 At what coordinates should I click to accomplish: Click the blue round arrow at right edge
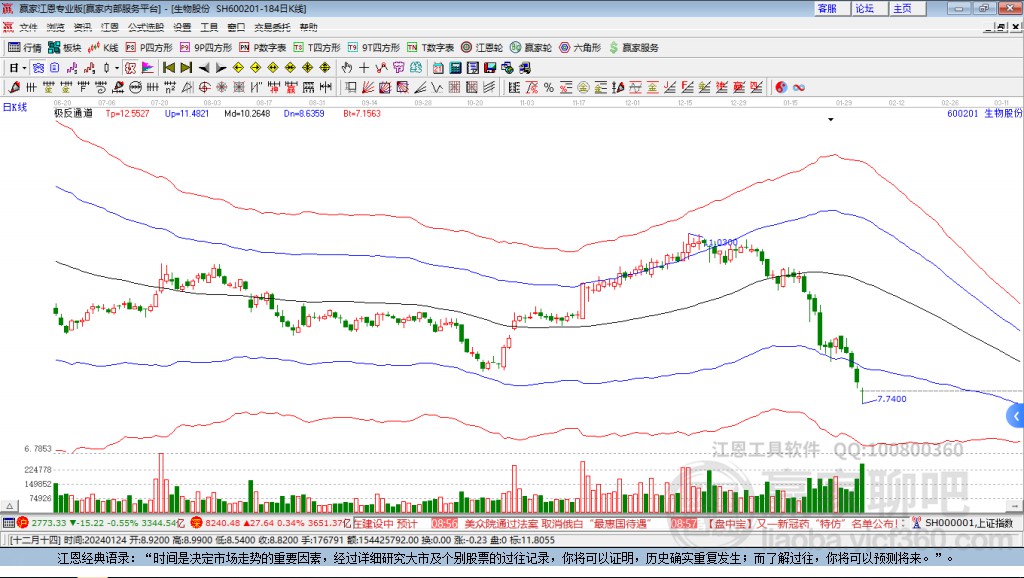coord(1016,415)
